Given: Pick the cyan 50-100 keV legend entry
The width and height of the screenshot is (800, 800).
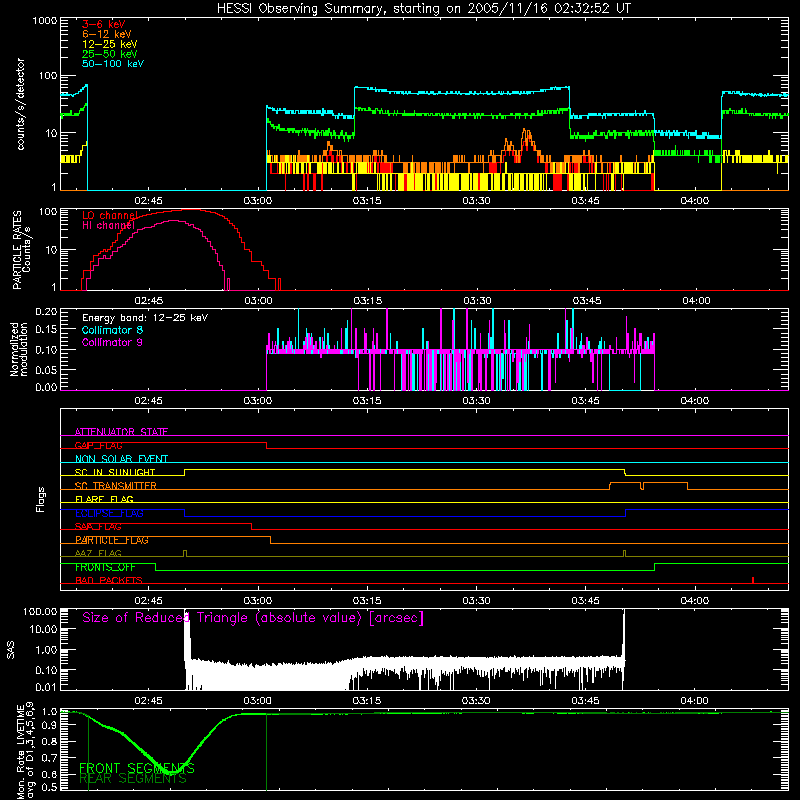Looking at the screenshot, I should coord(113,64).
